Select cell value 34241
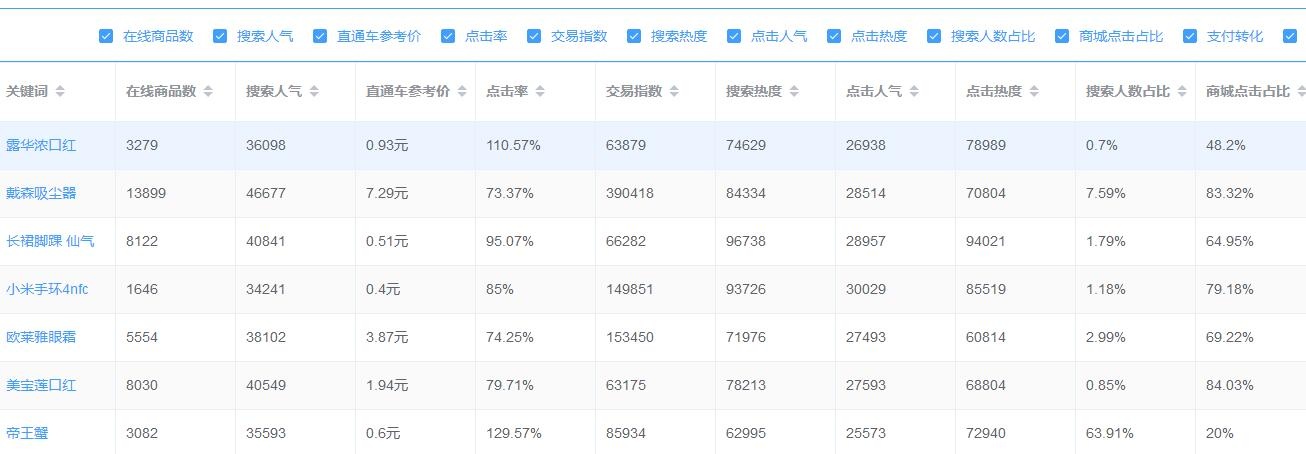The height and width of the screenshot is (454, 1306). (266, 289)
